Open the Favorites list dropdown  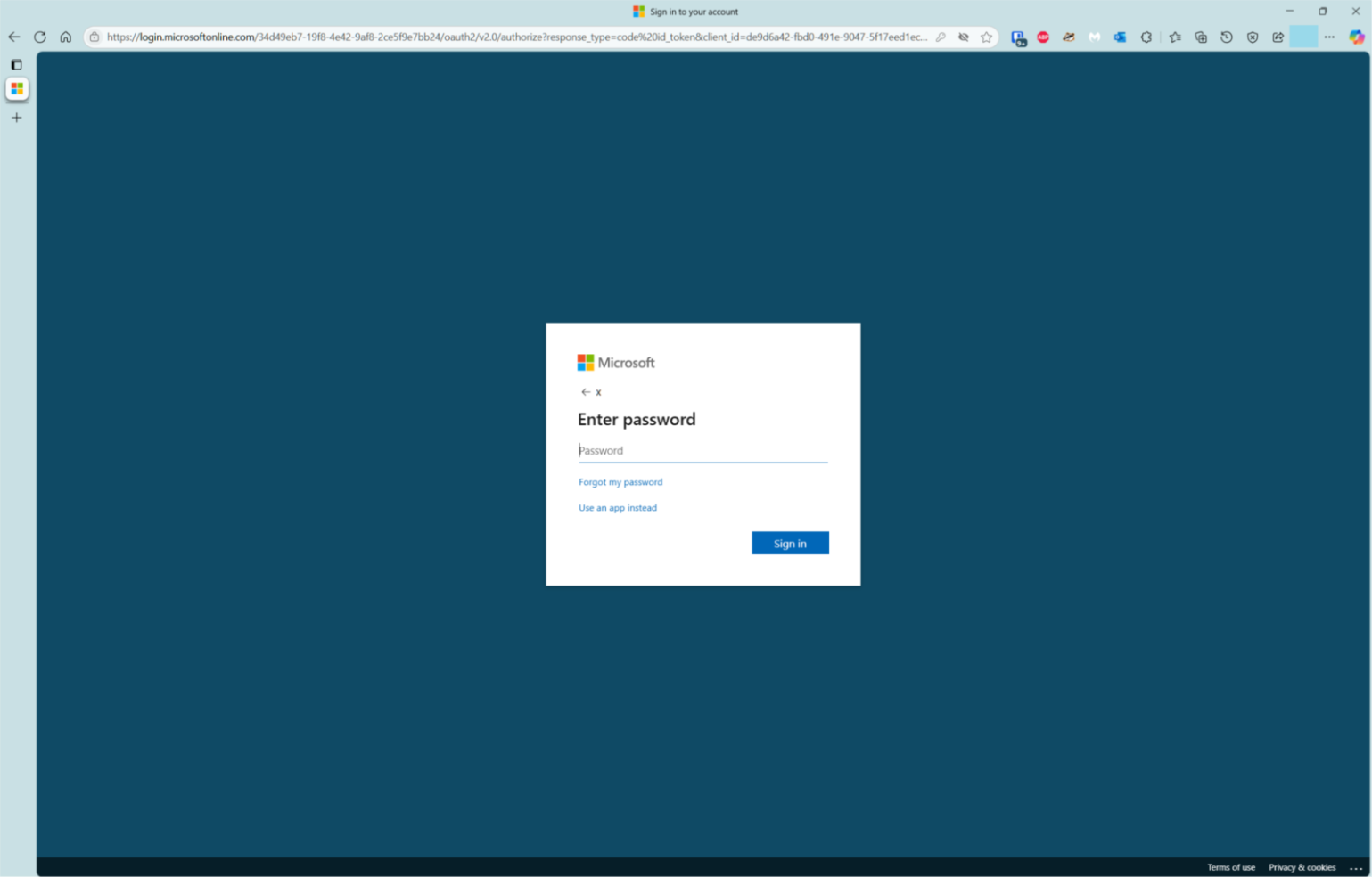click(1175, 37)
